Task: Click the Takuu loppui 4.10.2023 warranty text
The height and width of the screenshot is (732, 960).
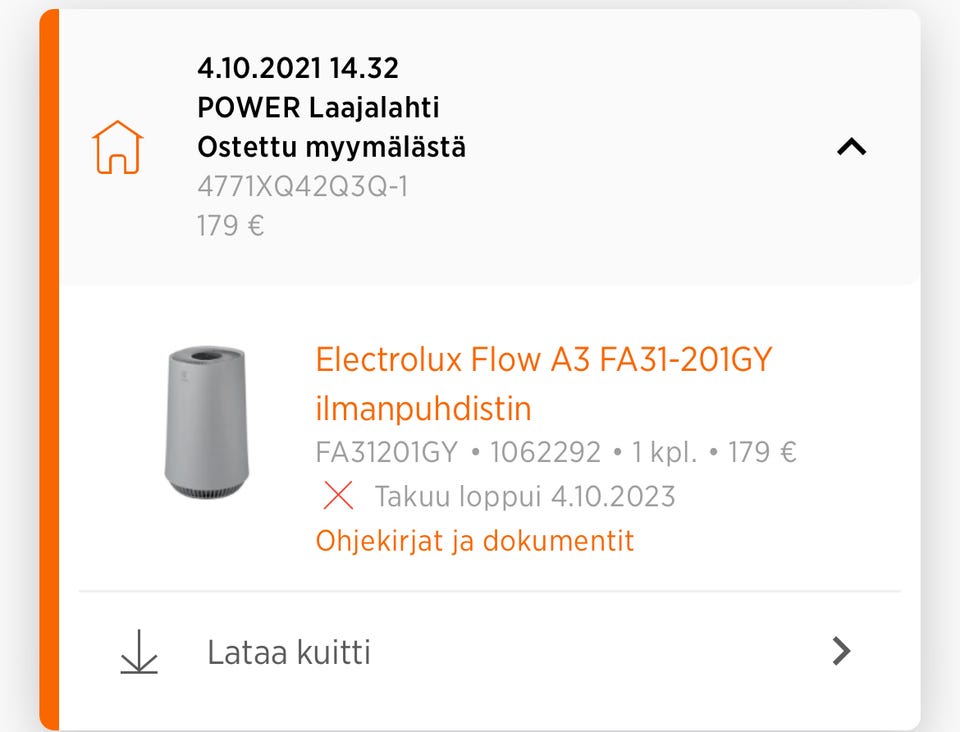Action: coord(525,495)
